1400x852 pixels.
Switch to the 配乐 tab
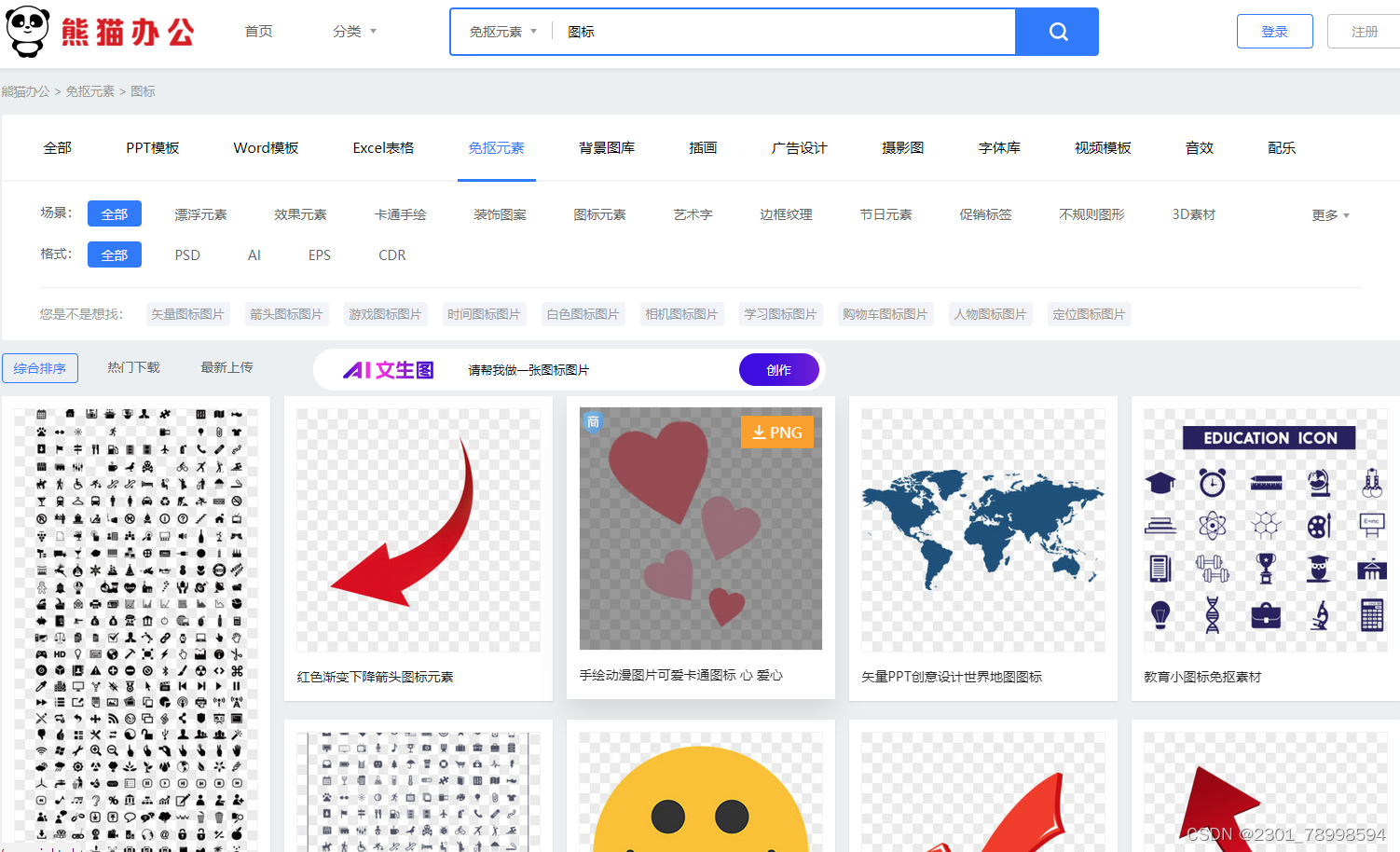coord(1282,148)
